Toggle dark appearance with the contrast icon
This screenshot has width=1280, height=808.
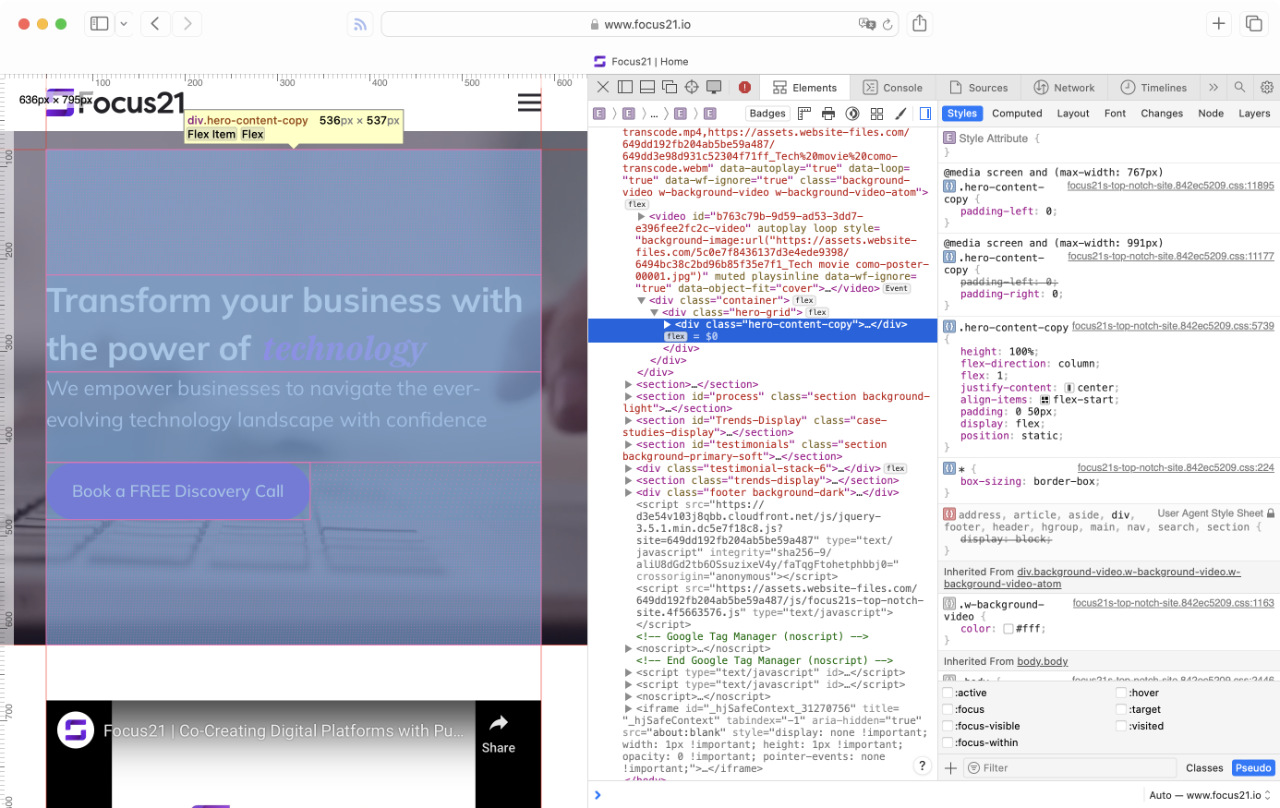coord(852,113)
